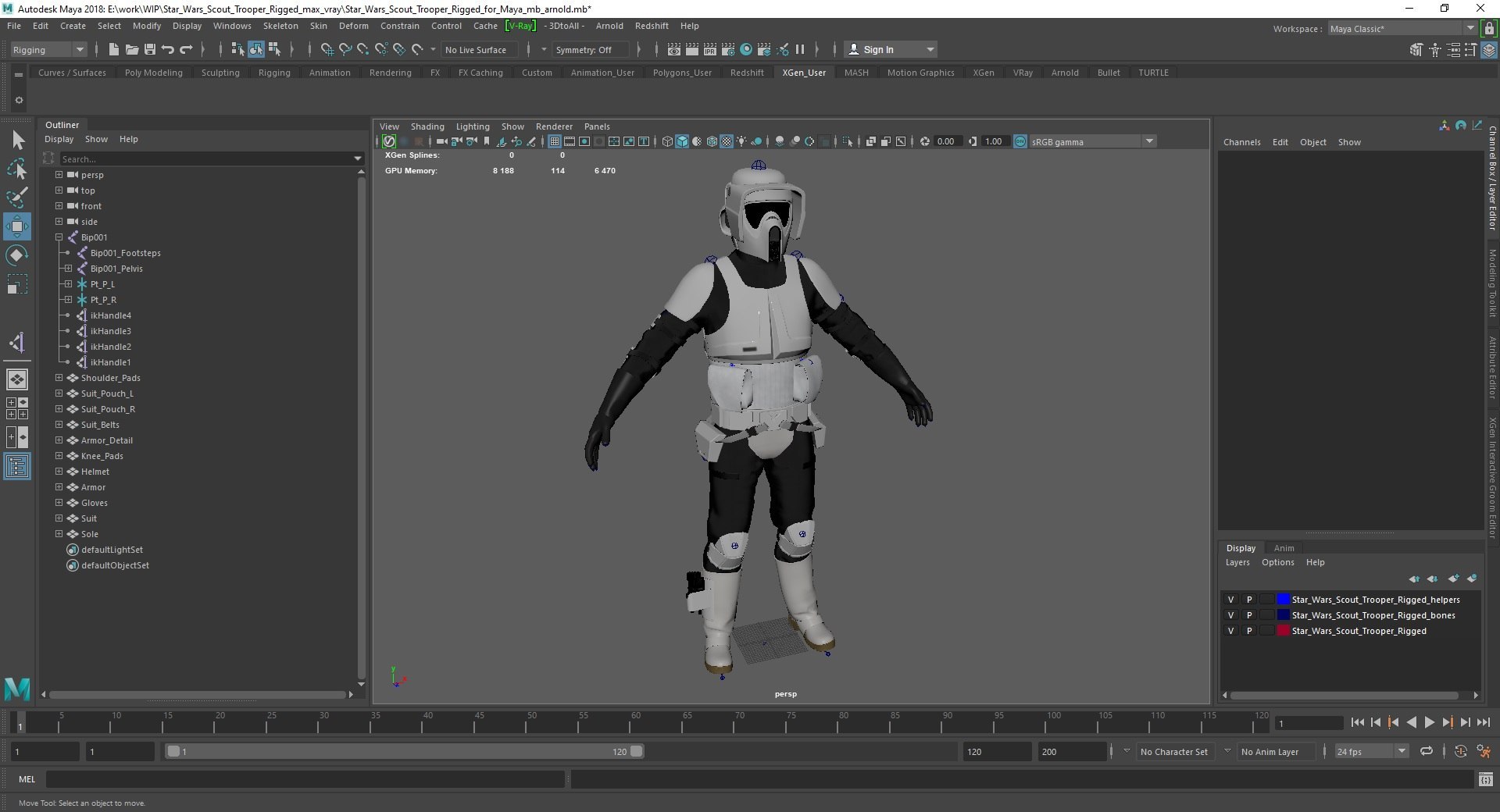Click the snap to grids magnet icon
The image size is (1500, 812).
click(327, 49)
